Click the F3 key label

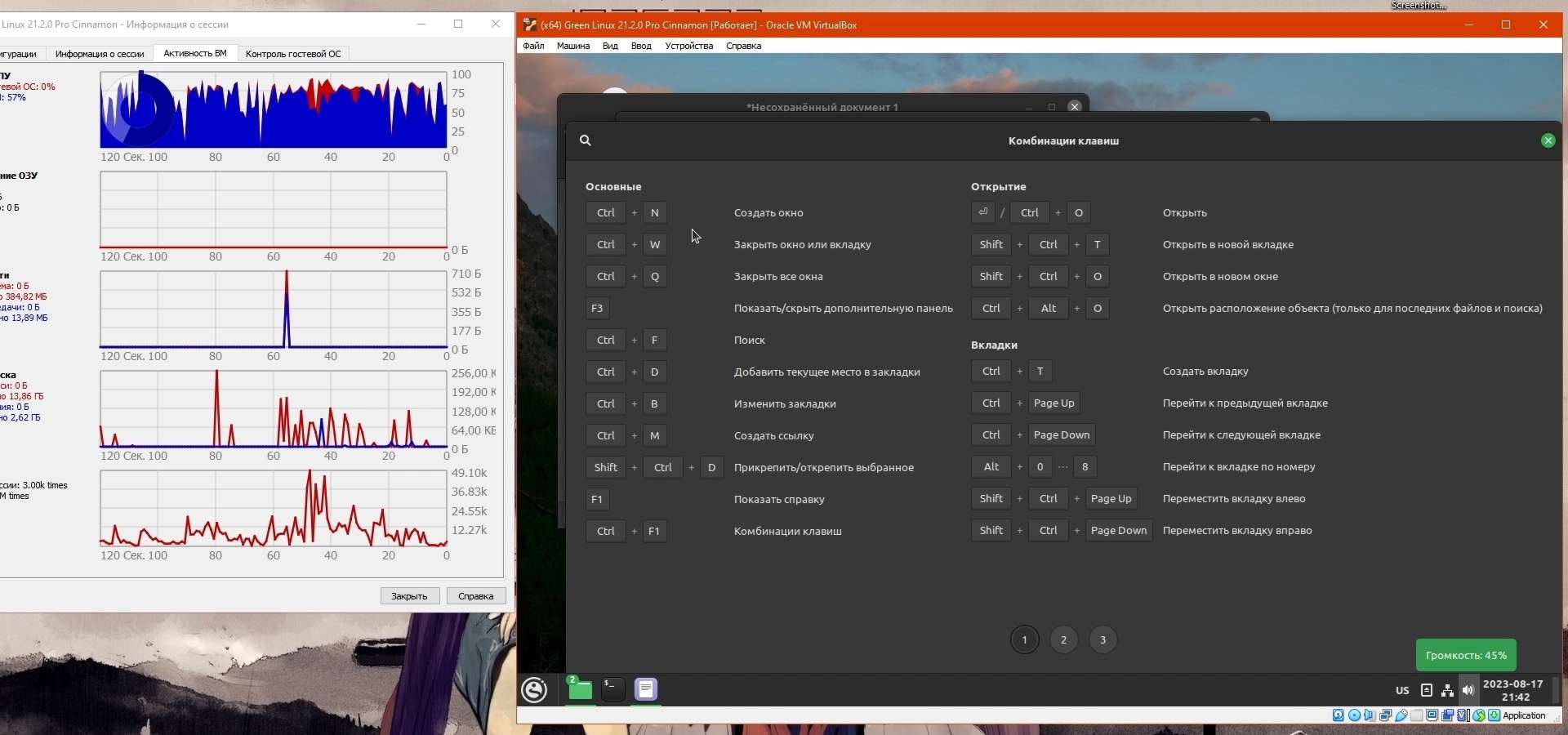click(598, 309)
